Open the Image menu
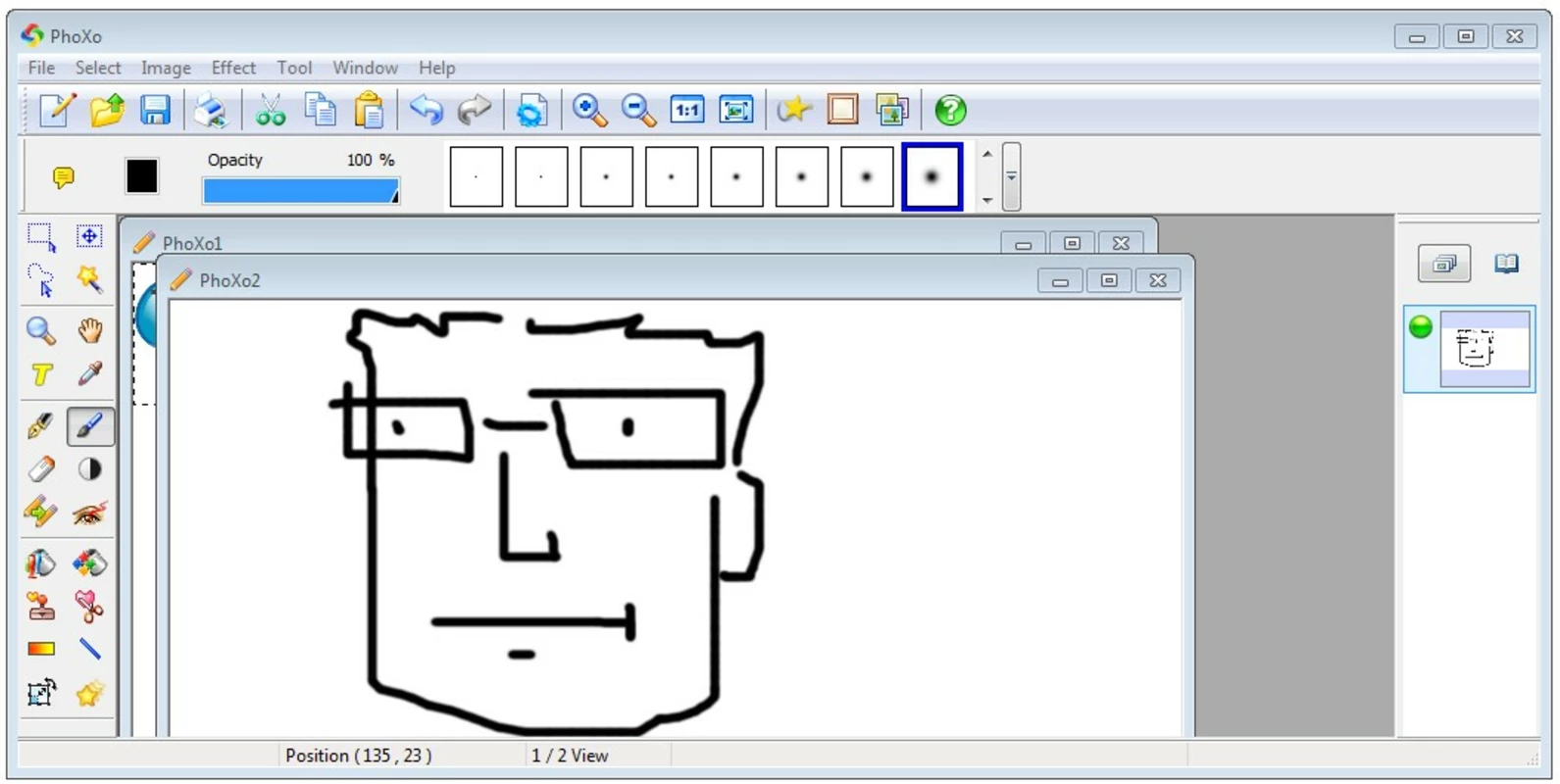1560x784 pixels. 166,68
